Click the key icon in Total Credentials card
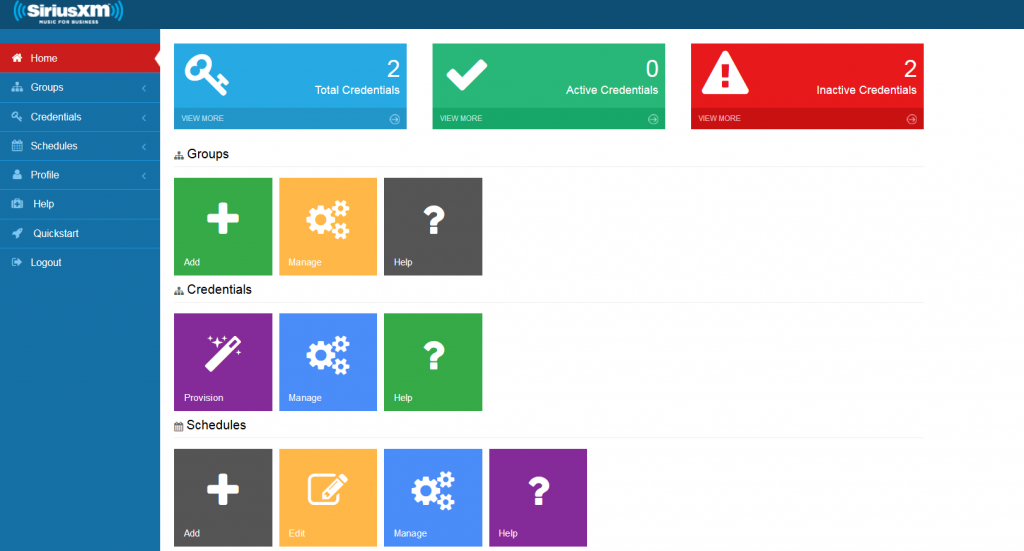The height and width of the screenshot is (551, 1024). [206, 75]
